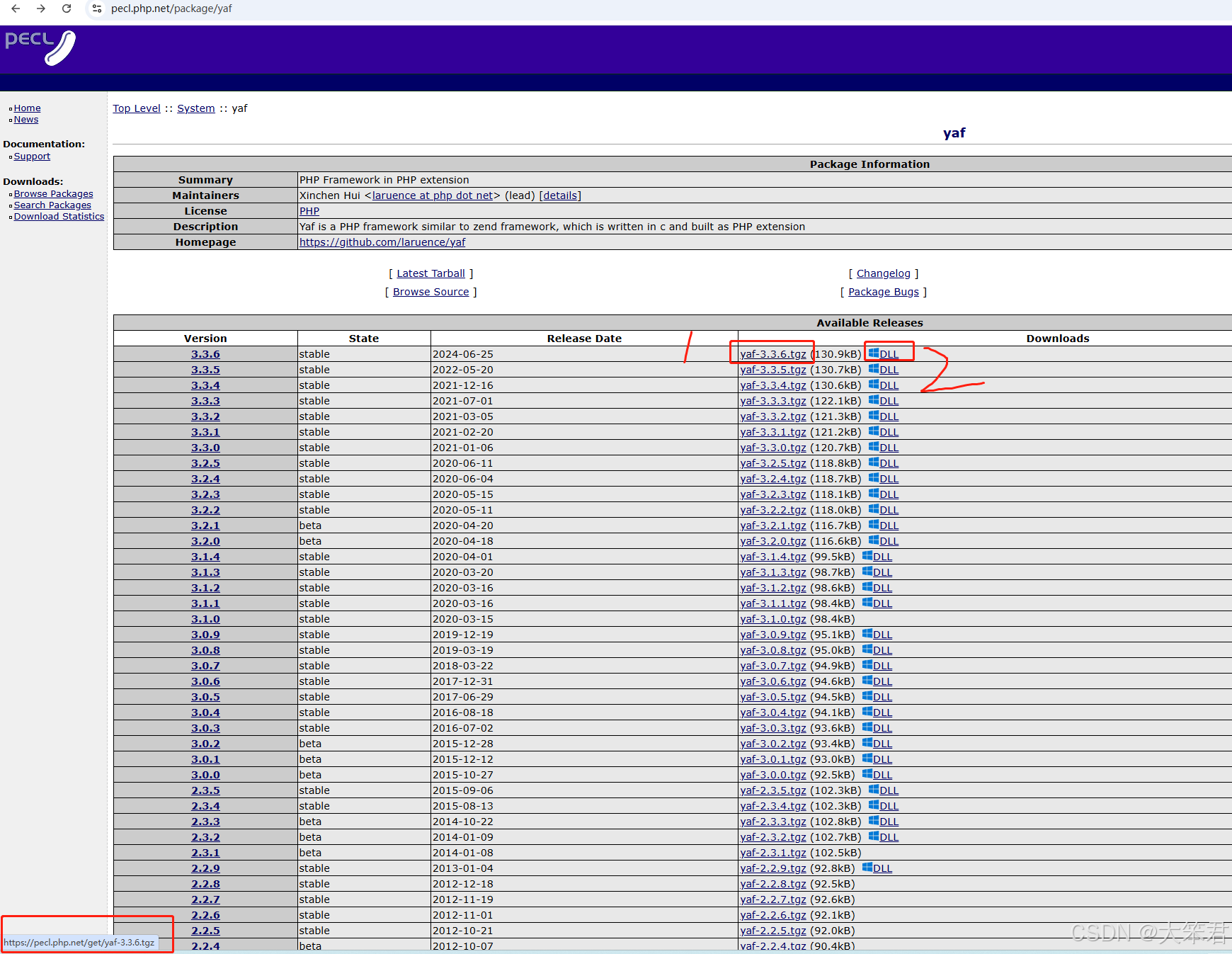Open Windows DLL icon for yaf-3.1.1
The width and height of the screenshot is (1232, 954).
(x=867, y=603)
